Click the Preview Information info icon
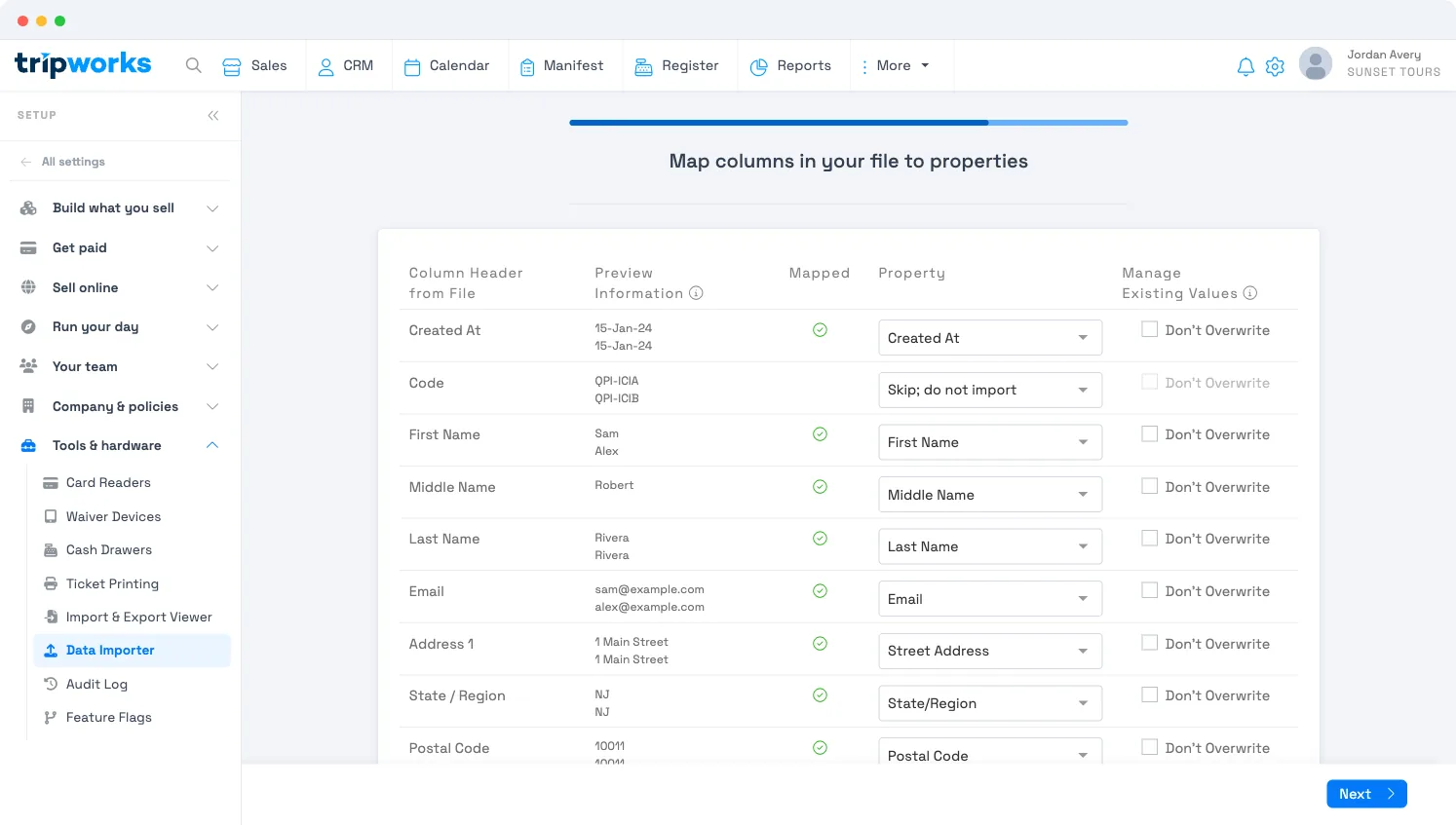 (696, 293)
